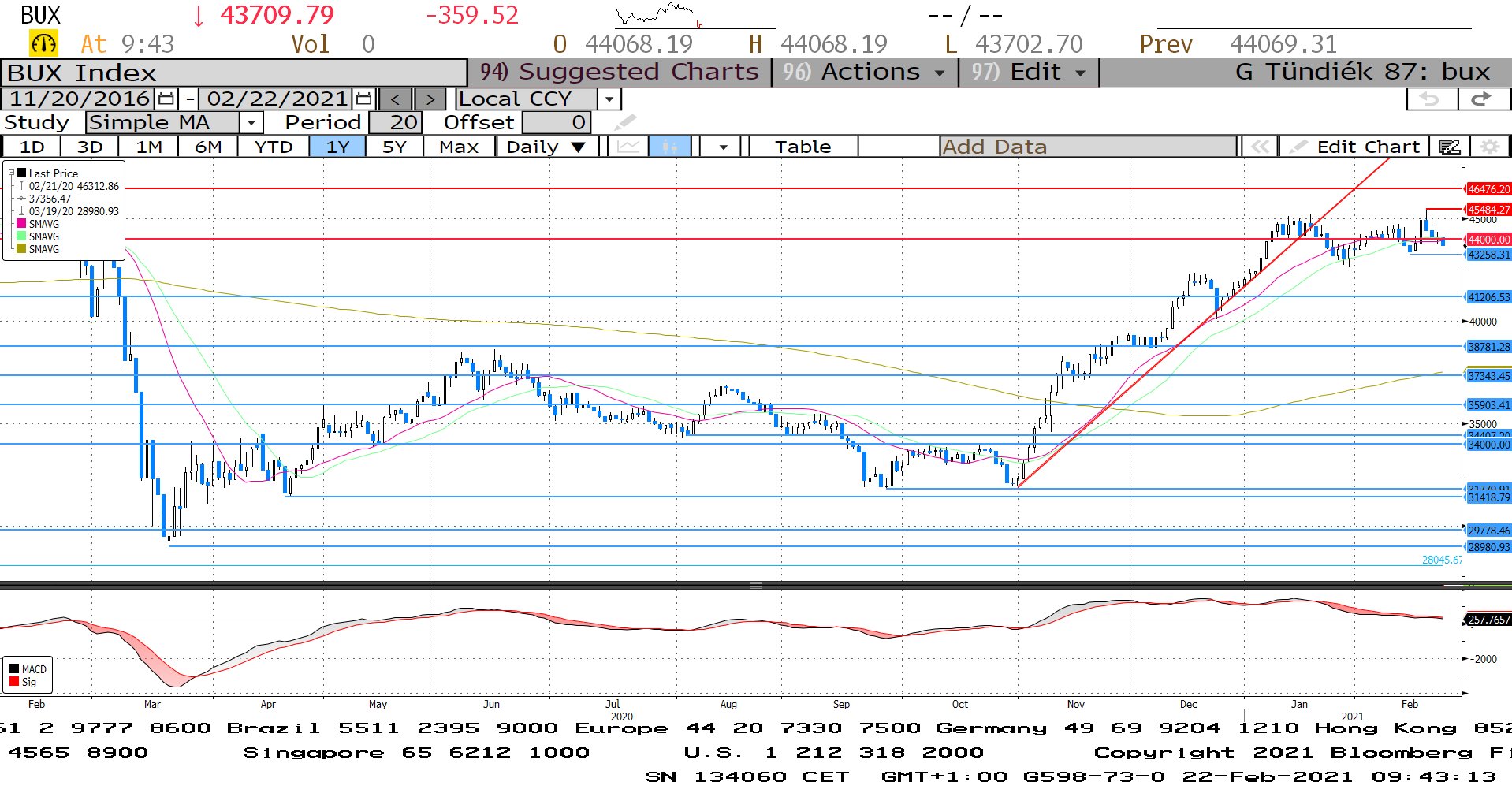Click the intraday sparkline thumbnail at top

(x=659, y=14)
